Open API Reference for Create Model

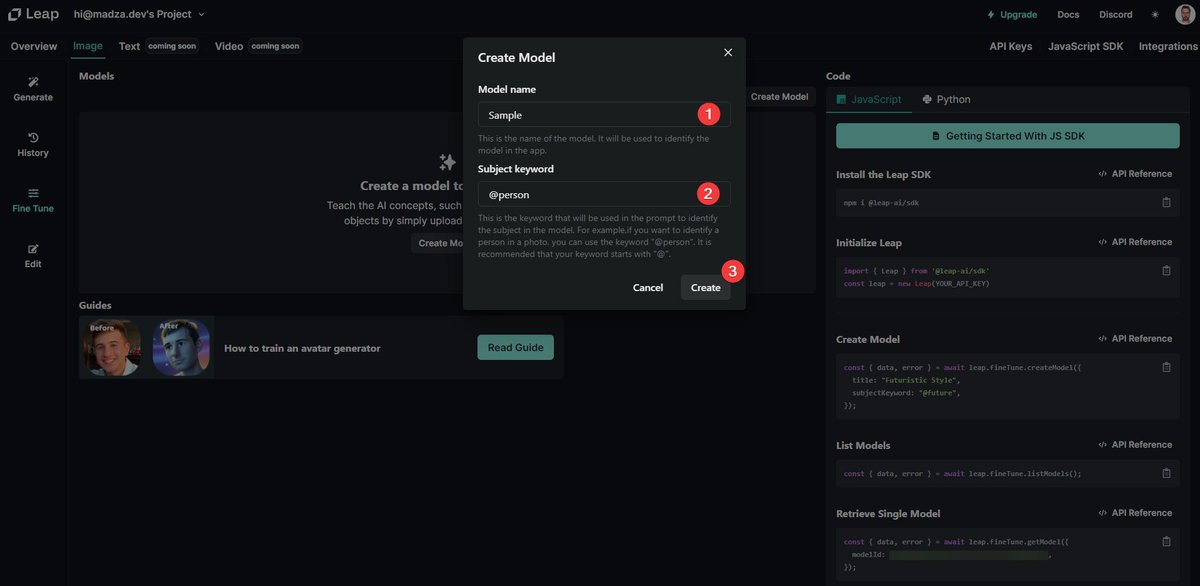click(1135, 339)
